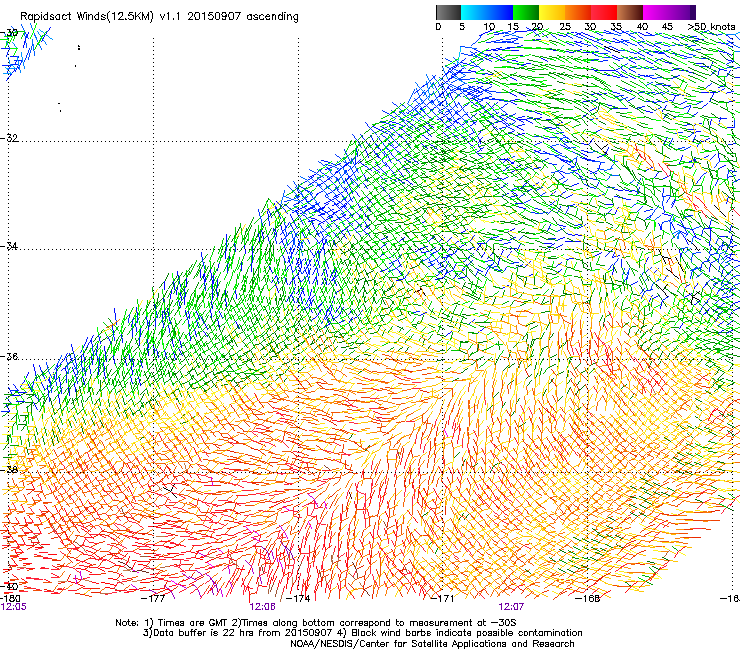Click the 12:05 time marker

tap(13, 607)
